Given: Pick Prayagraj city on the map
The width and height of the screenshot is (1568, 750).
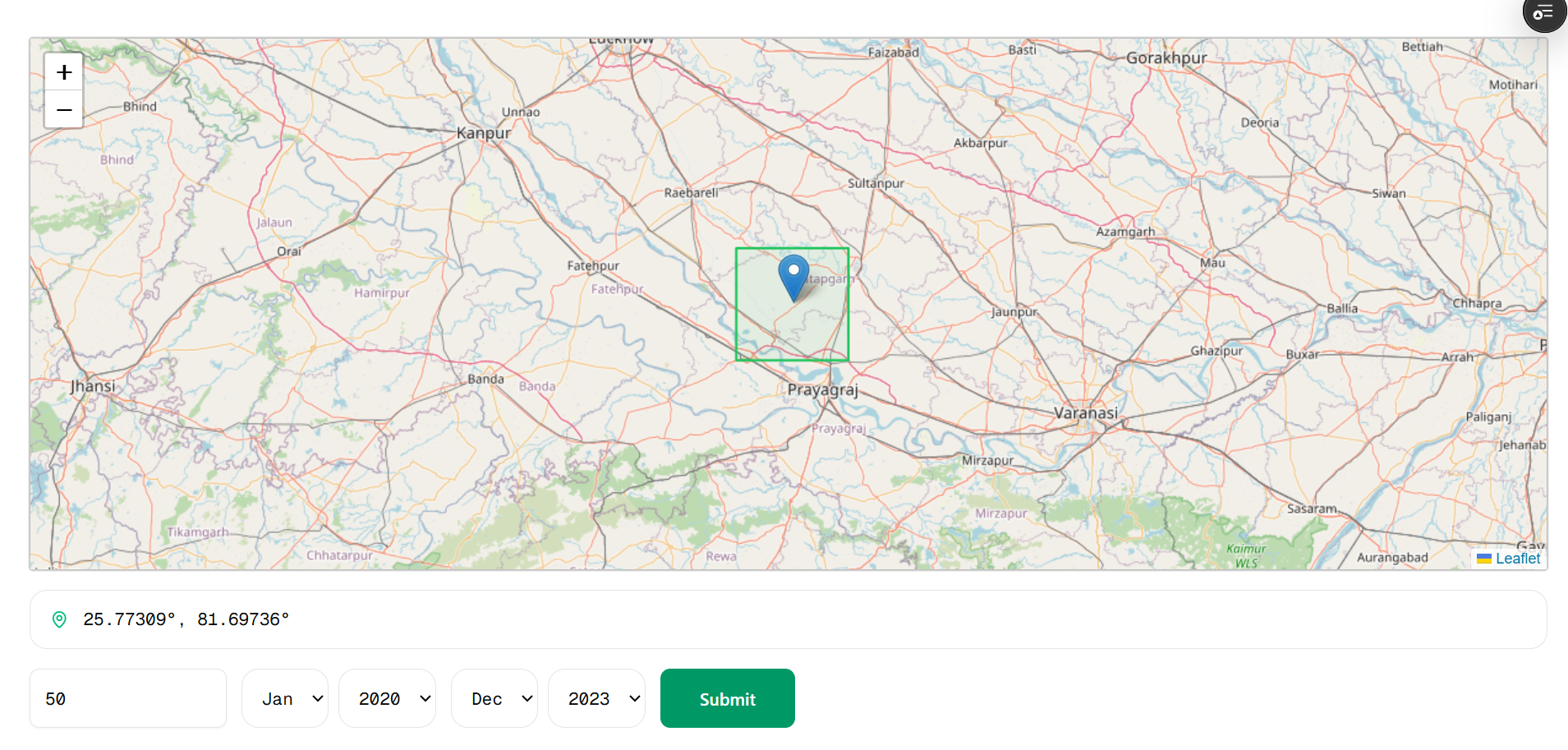Looking at the screenshot, I should click(822, 389).
